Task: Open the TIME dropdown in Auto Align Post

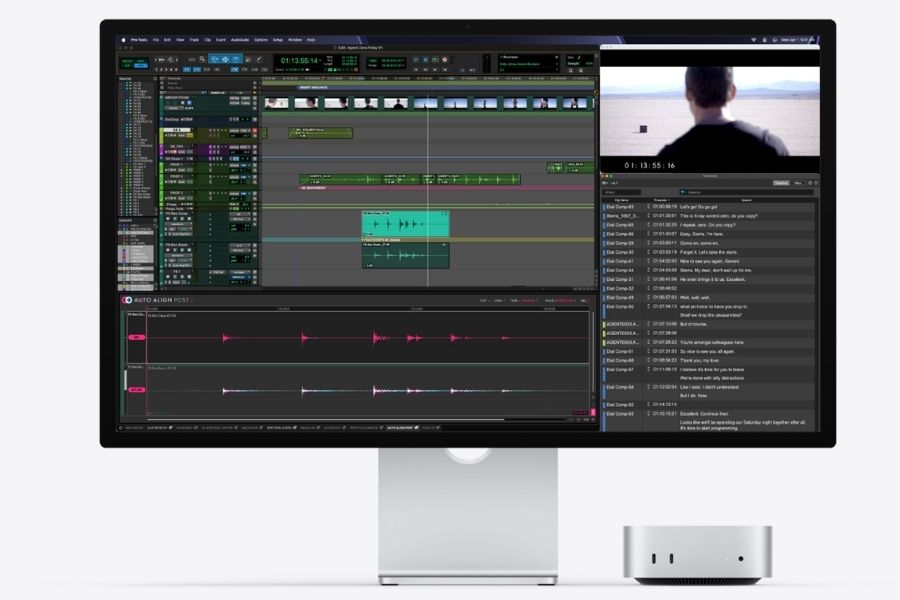Action: tap(523, 300)
